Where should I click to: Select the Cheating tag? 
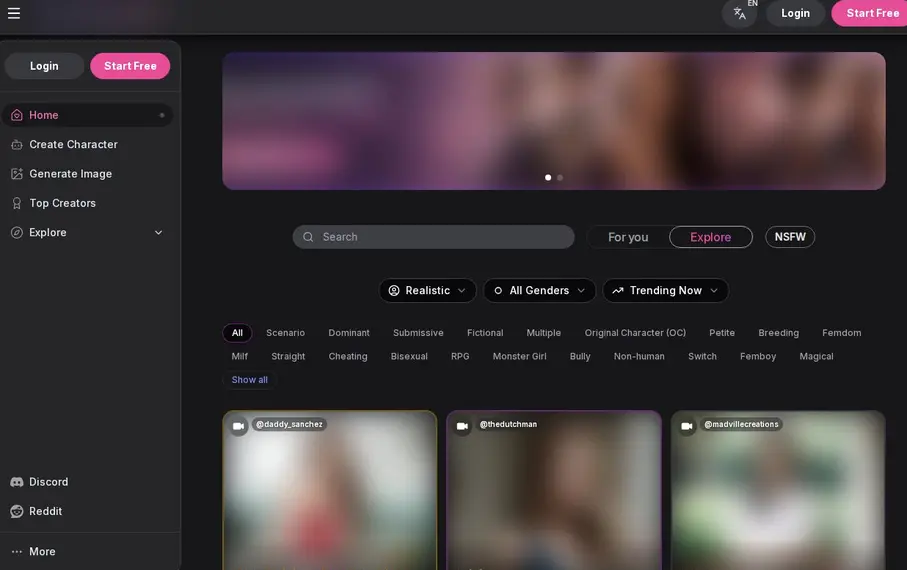348,356
